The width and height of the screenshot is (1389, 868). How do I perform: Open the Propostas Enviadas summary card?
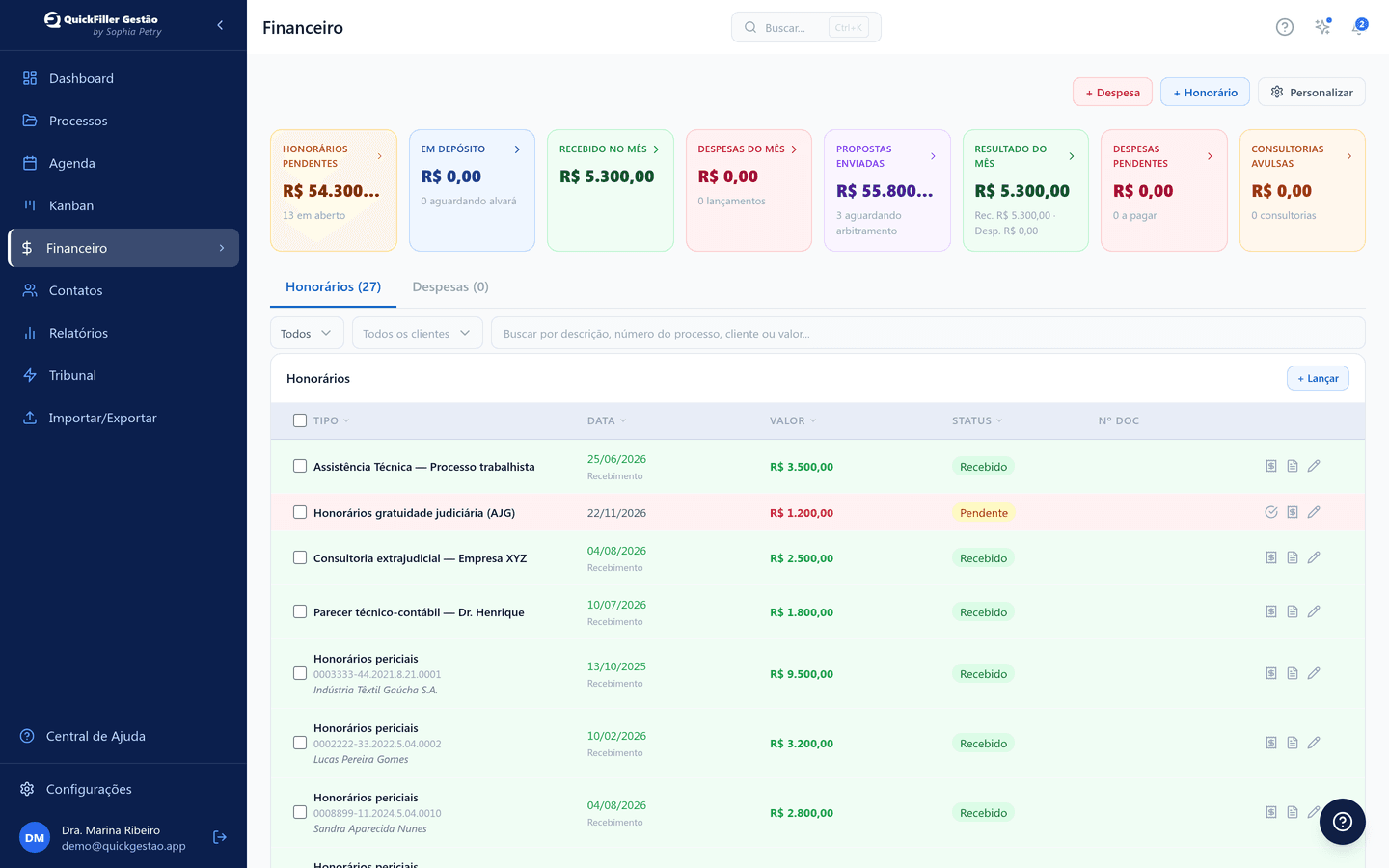[x=887, y=190]
